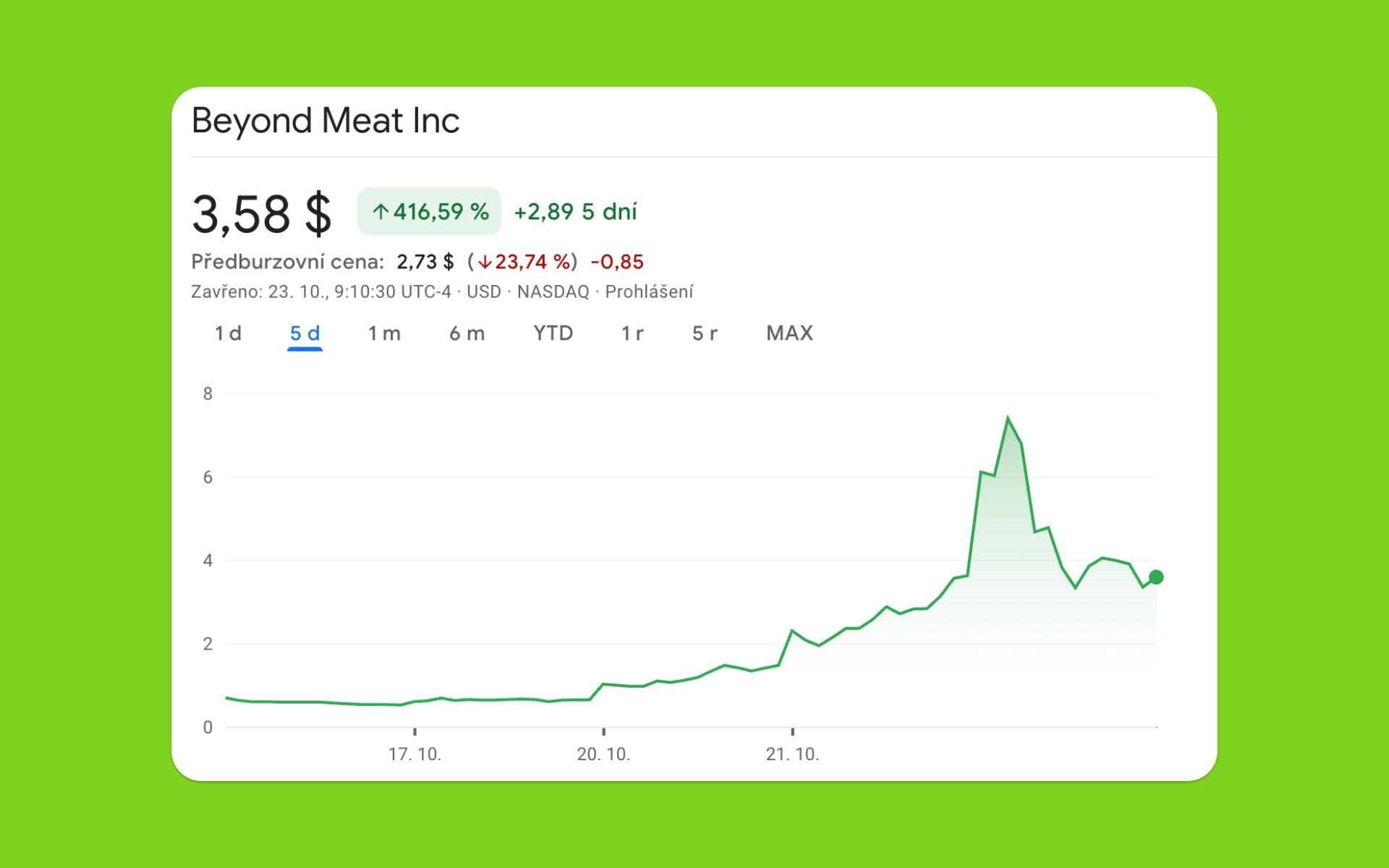Open the Prohlášení disclaimer link
This screenshot has width=1389, height=868.
649,292
